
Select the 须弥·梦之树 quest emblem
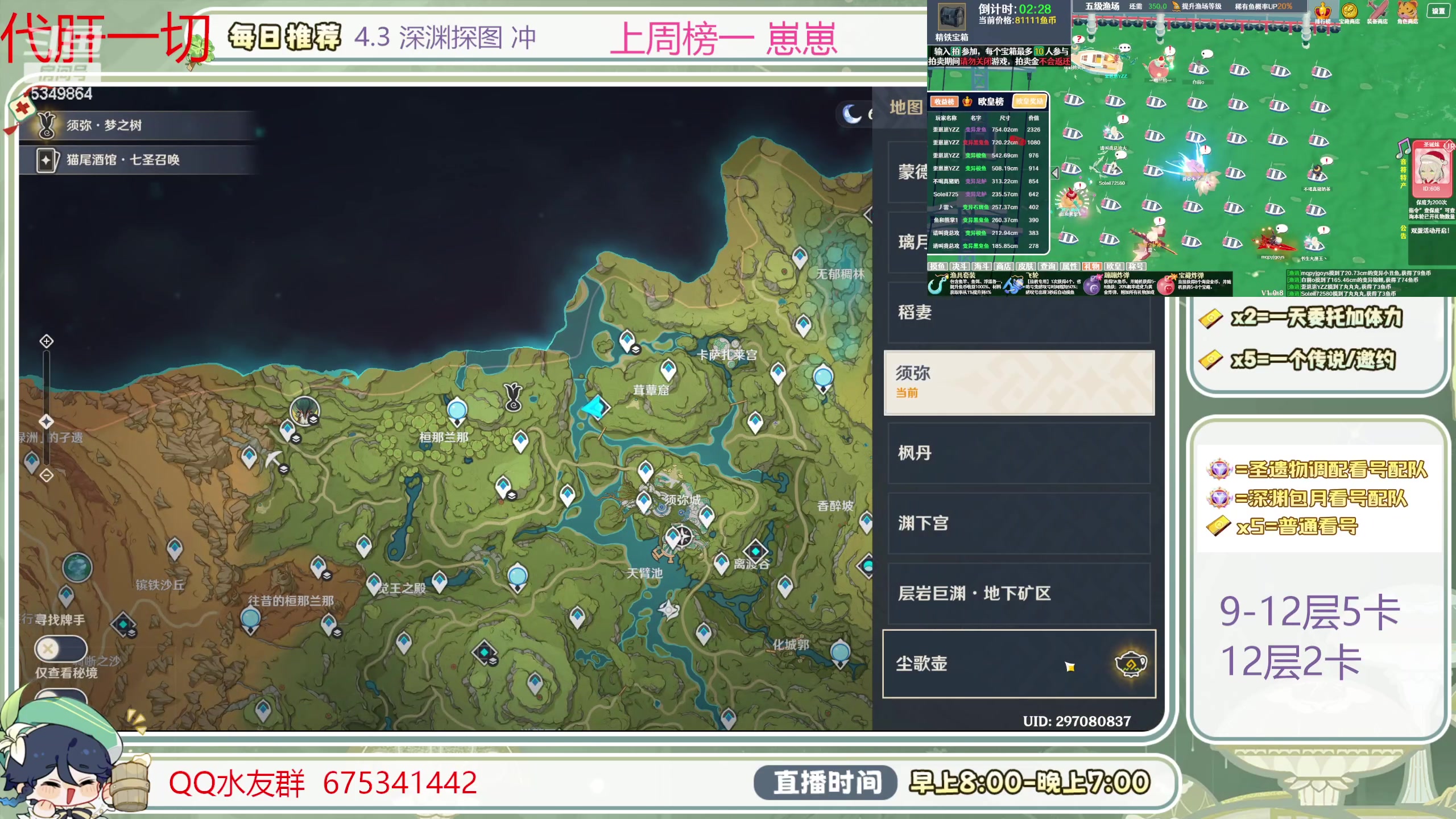(47, 125)
